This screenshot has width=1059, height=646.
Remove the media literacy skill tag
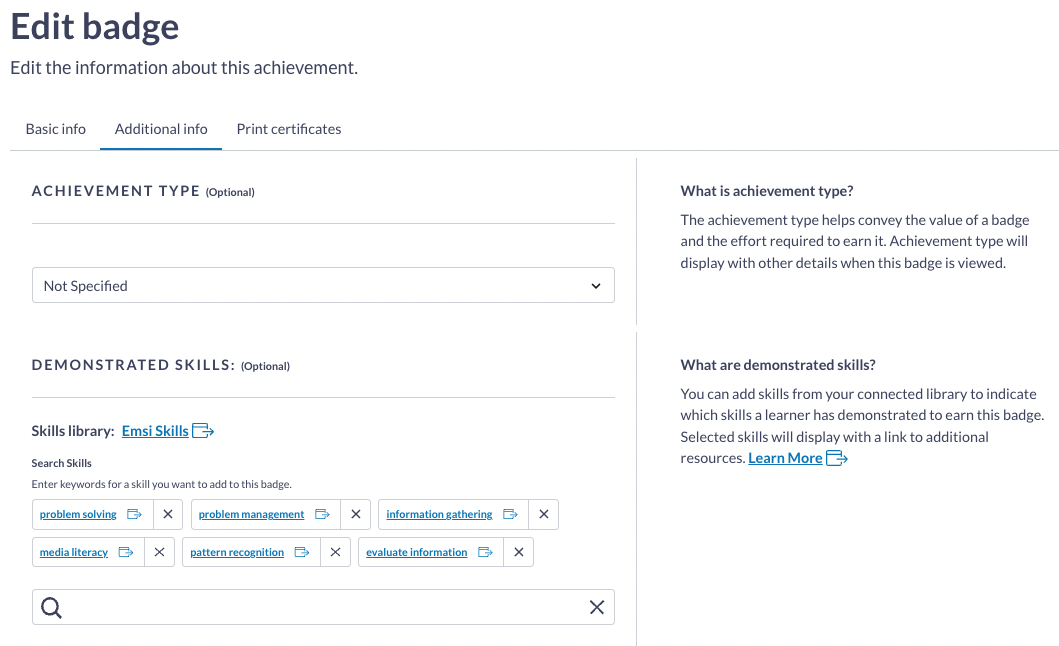click(x=159, y=552)
